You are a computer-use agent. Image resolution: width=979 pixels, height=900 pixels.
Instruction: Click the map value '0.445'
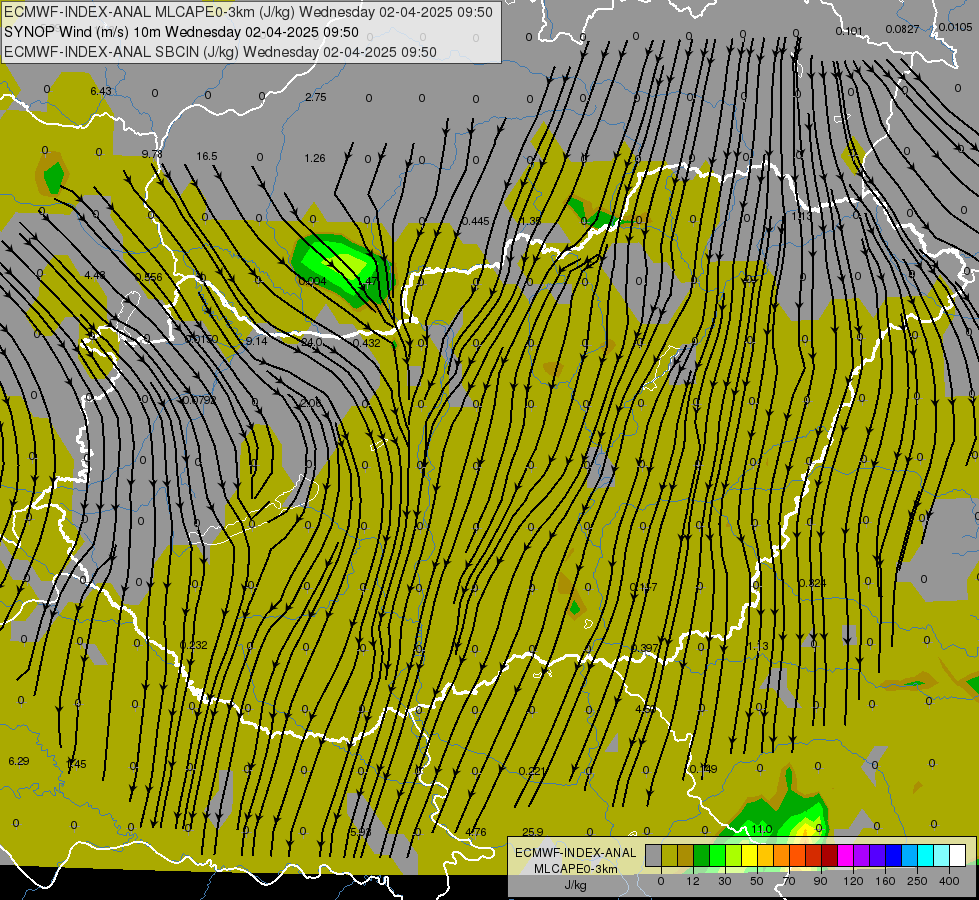pyautogui.click(x=475, y=222)
